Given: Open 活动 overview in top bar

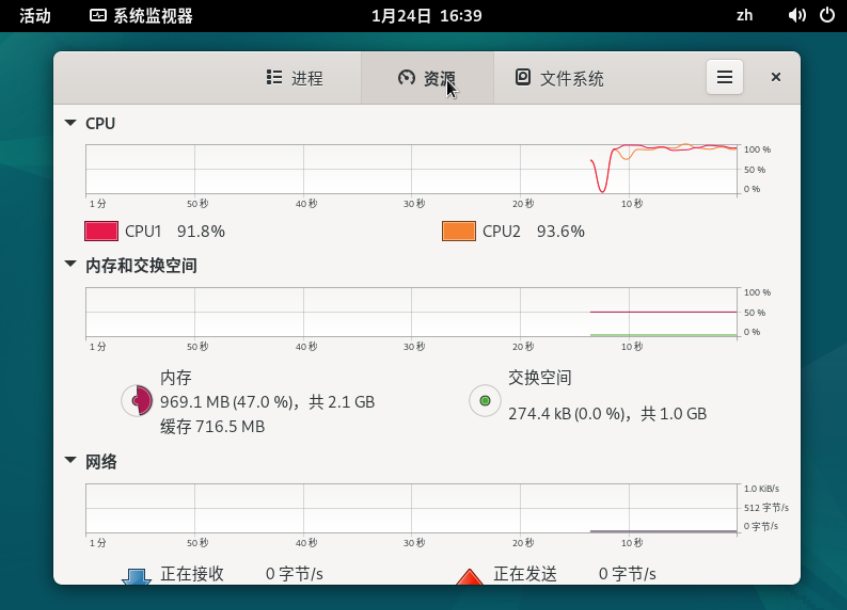Looking at the screenshot, I should [x=35, y=16].
